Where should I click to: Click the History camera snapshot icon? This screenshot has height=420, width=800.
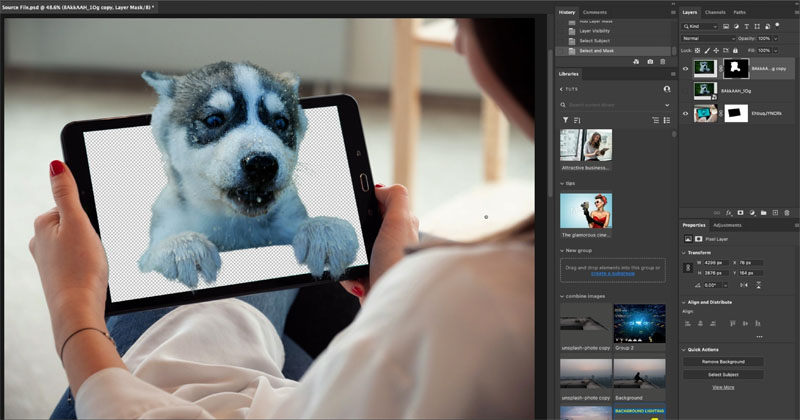650,62
